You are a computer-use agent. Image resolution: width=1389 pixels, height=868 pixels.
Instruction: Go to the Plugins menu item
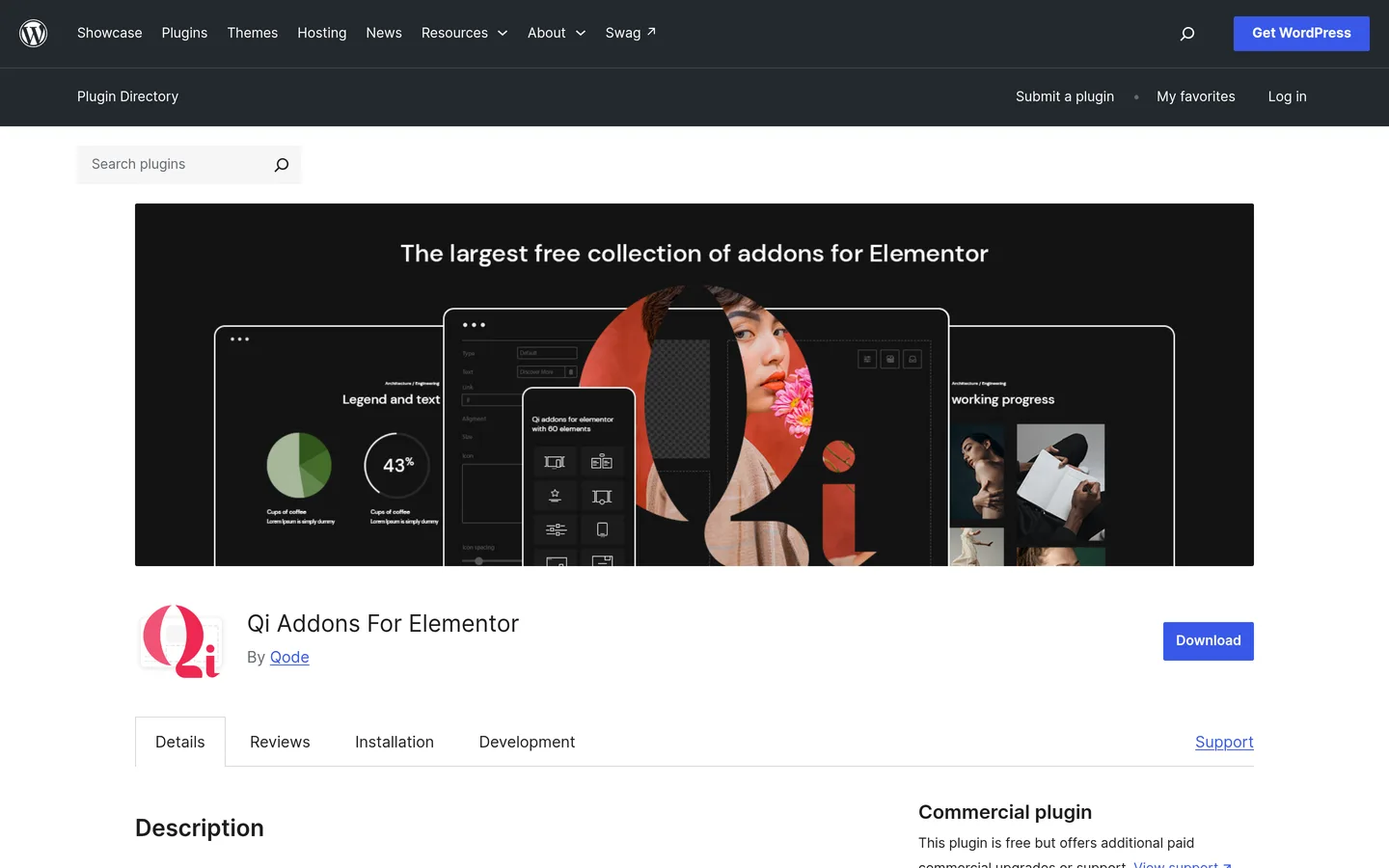tap(184, 33)
